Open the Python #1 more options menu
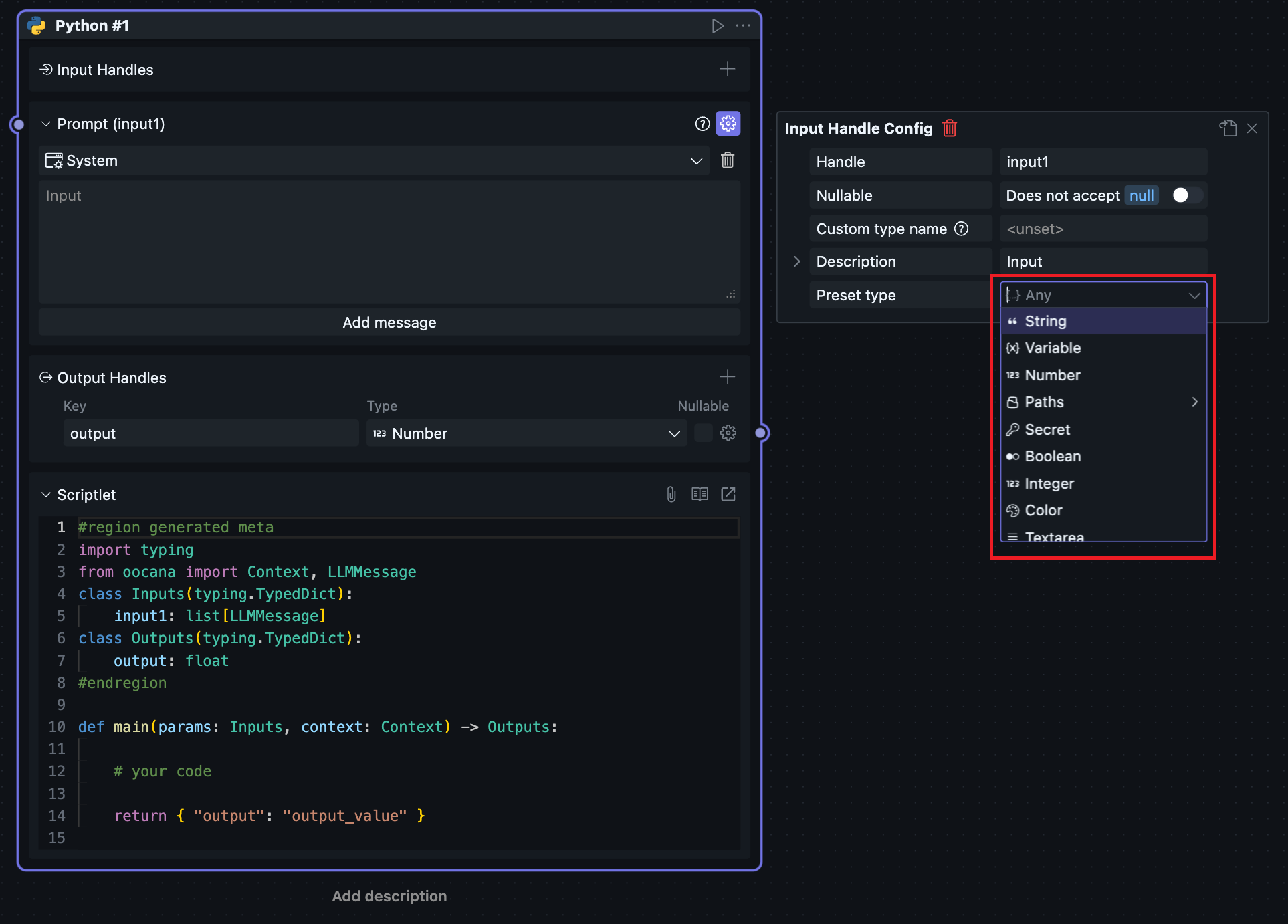1288x924 pixels. pyautogui.click(x=743, y=26)
